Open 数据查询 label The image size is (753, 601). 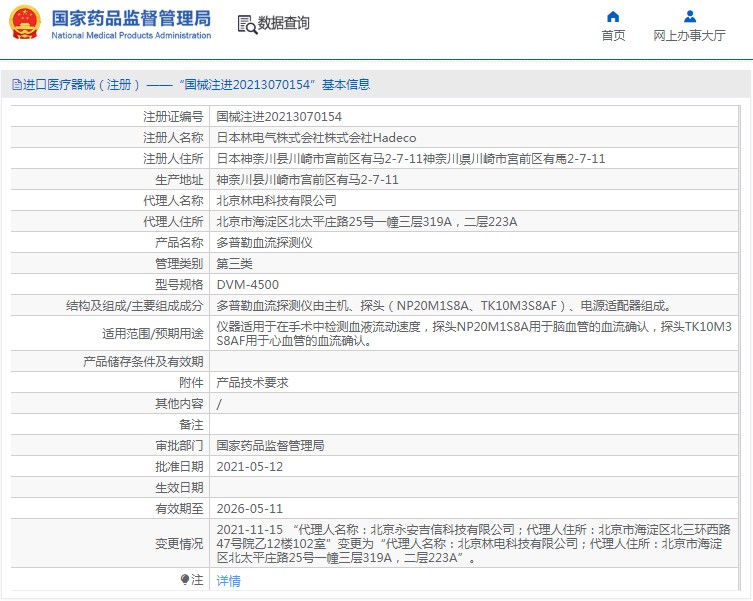pos(283,23)
